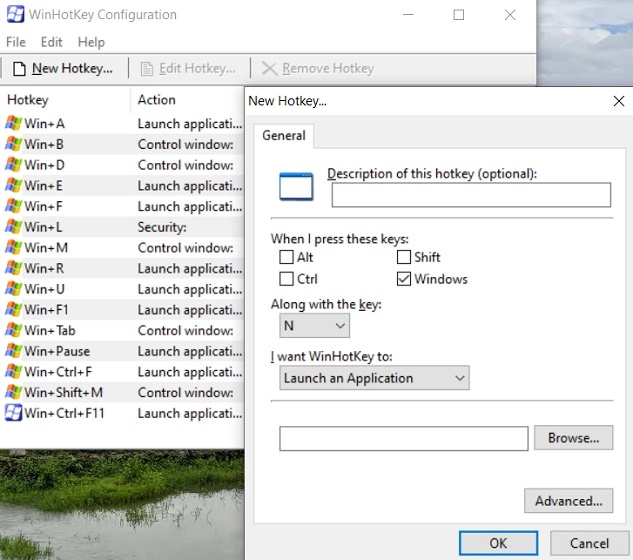Click WinHotKey app icon in title bar

[16, 15]
